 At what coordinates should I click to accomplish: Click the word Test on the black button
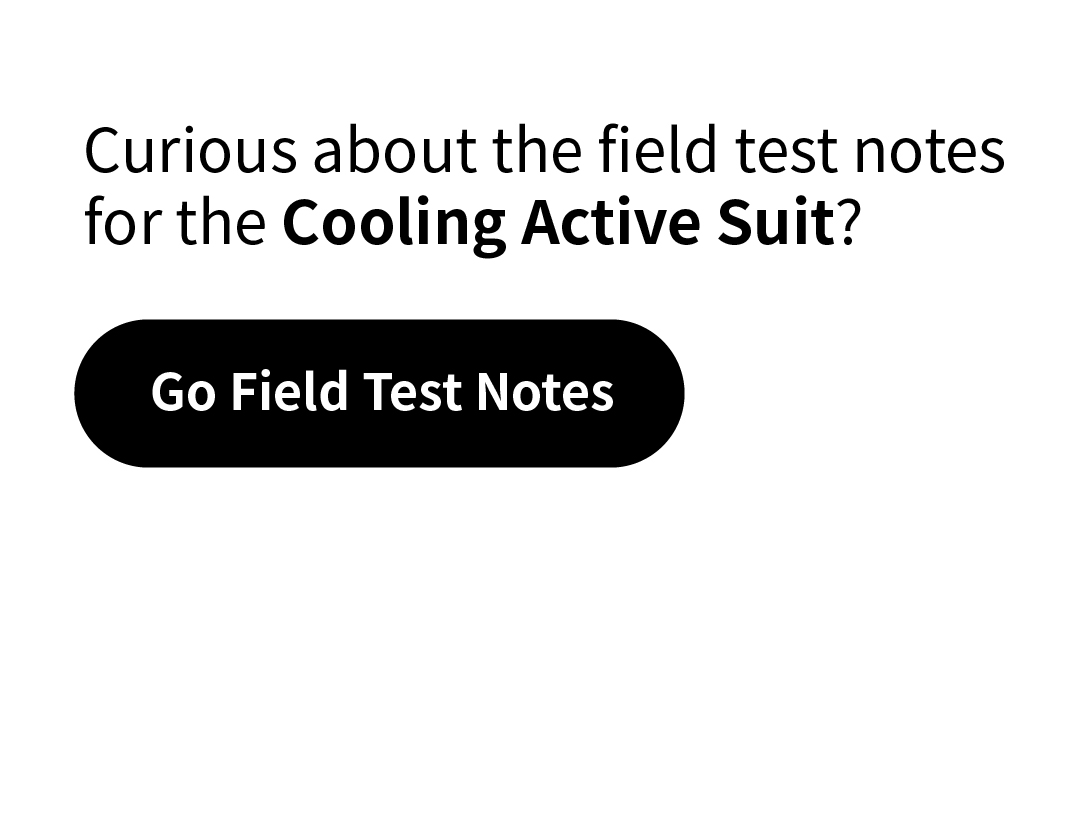[412, 392]
